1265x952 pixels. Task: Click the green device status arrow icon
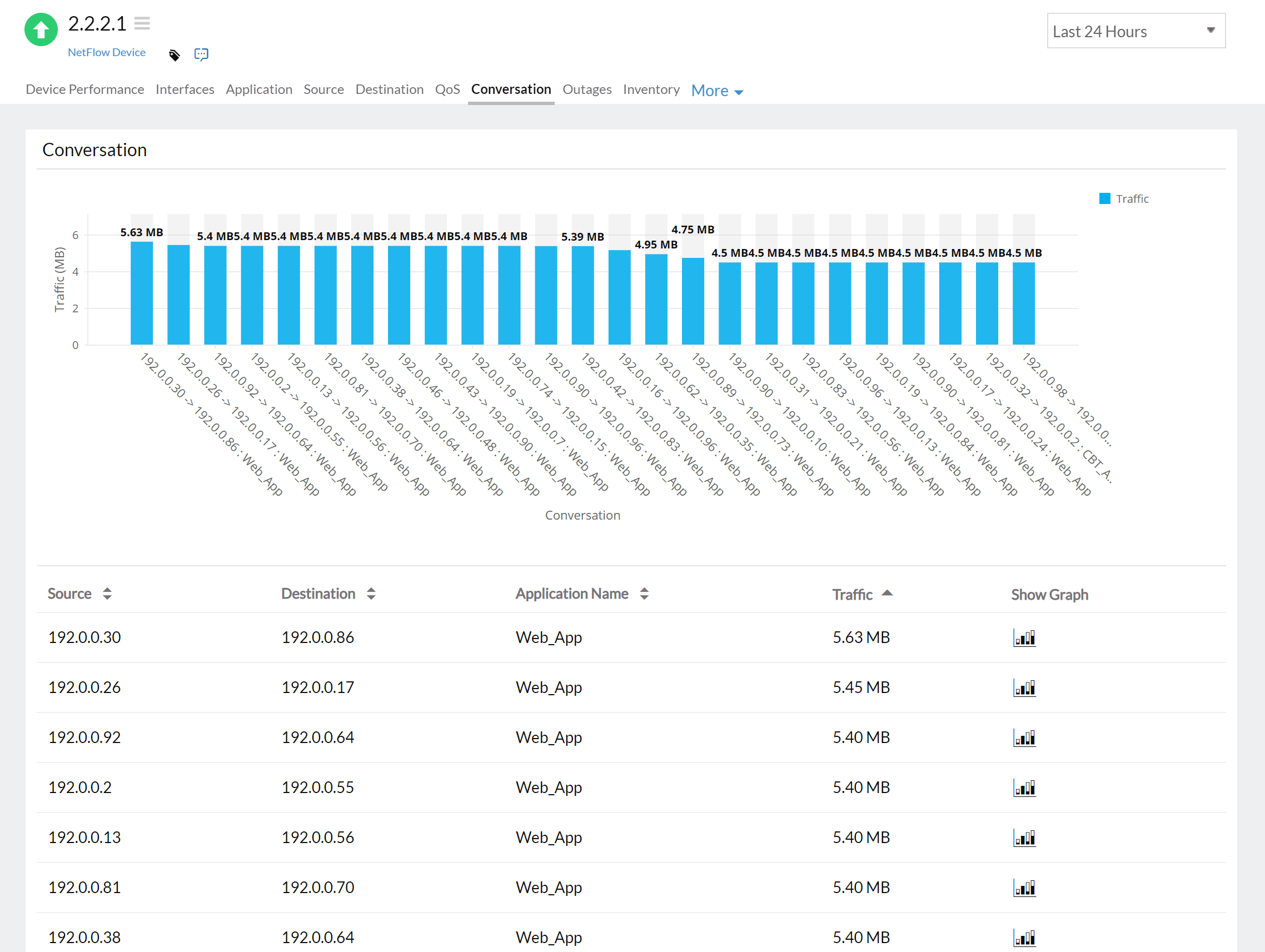point(41,29)
